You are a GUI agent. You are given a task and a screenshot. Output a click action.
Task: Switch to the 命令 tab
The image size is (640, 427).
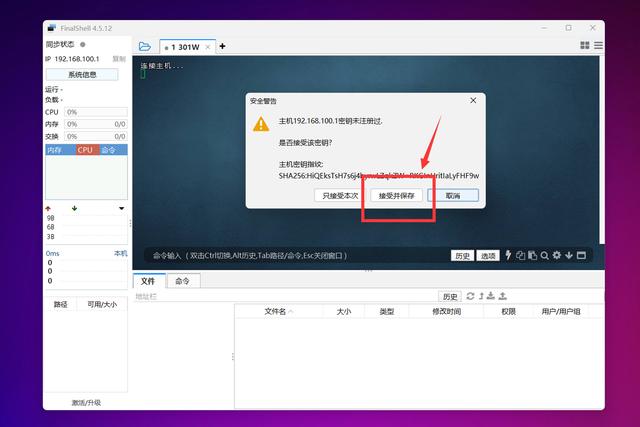pos(182,281)
